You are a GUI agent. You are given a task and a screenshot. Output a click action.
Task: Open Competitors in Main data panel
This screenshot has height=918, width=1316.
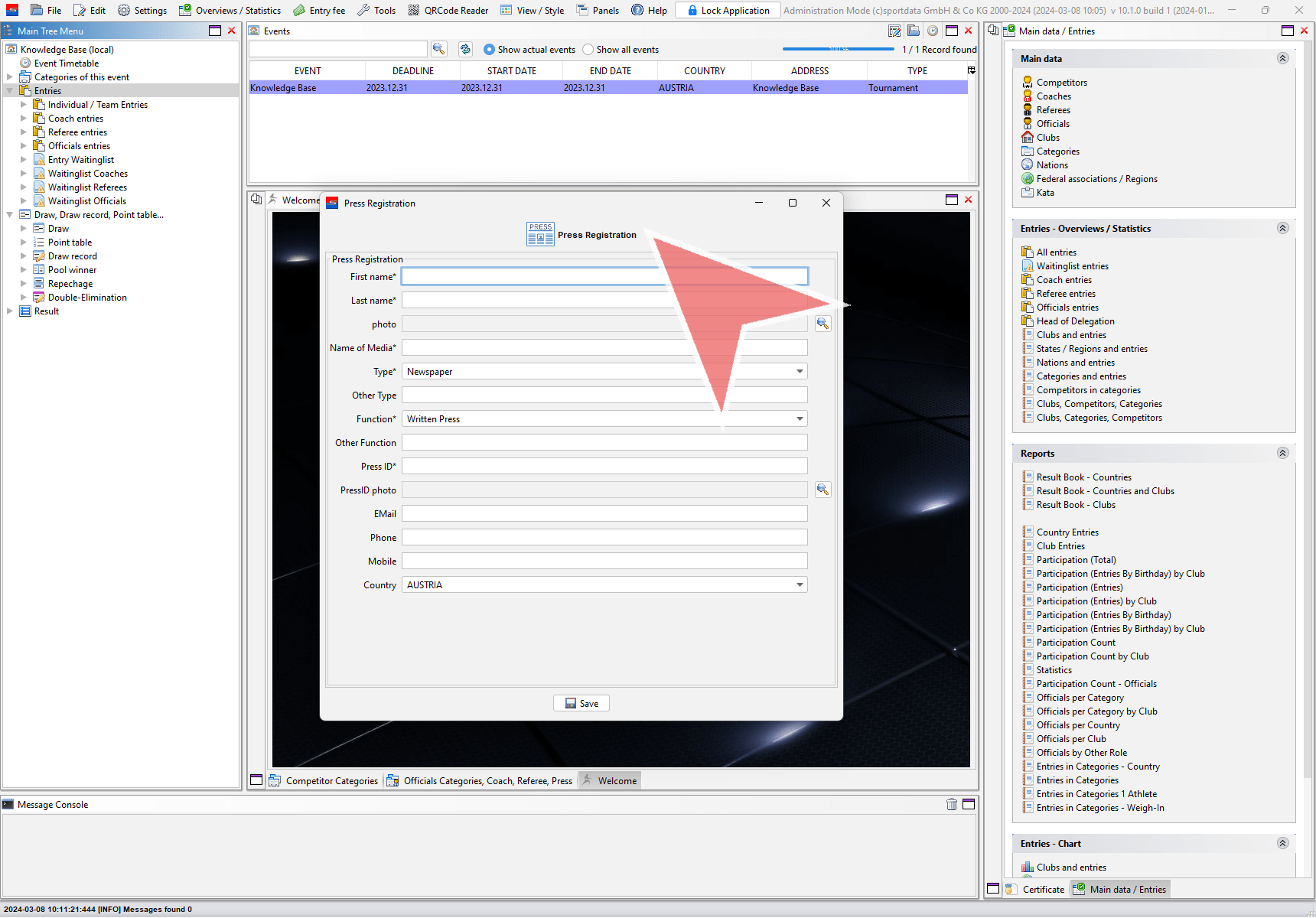click(x=1061, y=83)
